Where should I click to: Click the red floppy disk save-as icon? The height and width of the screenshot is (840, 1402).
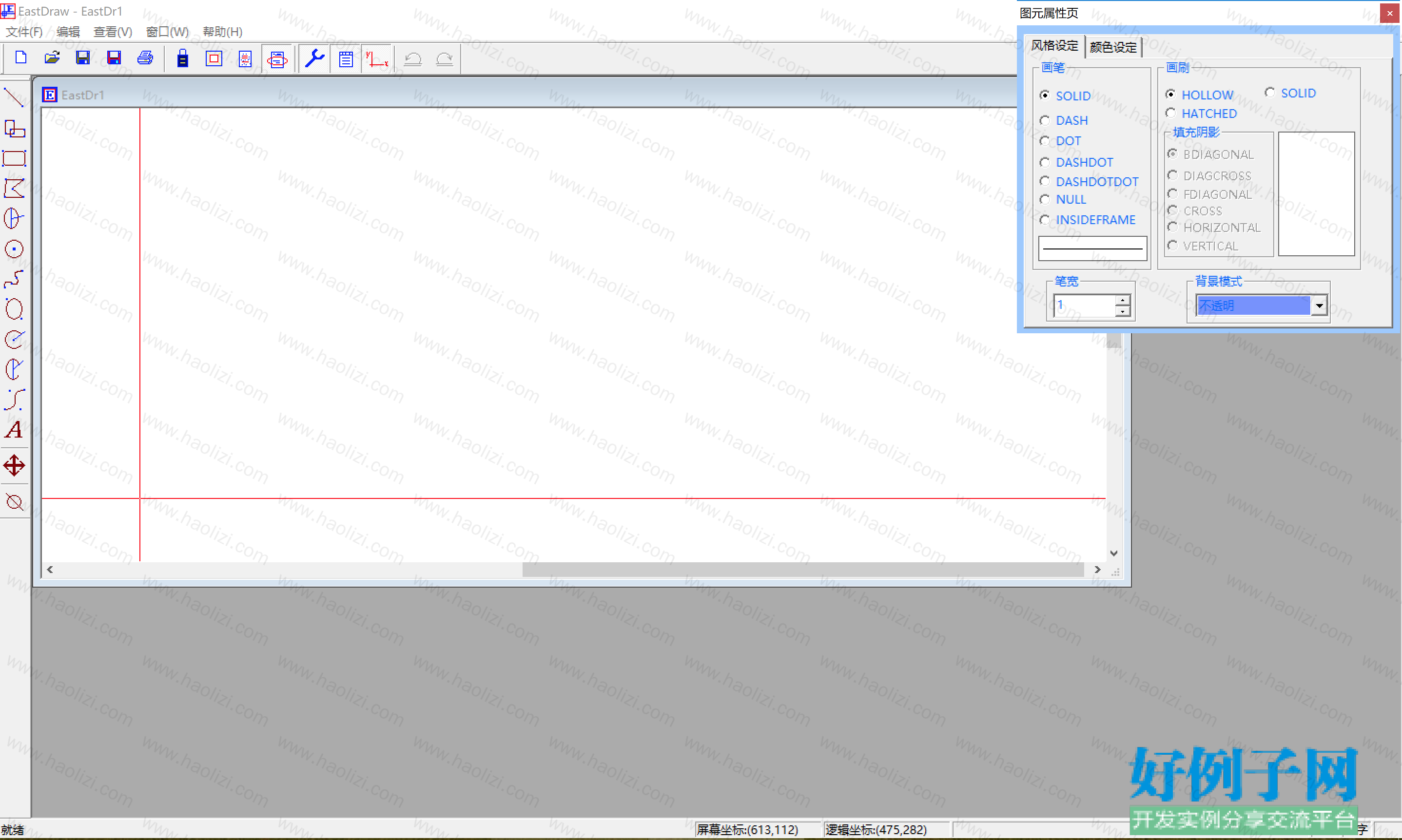tap(114, 58)
